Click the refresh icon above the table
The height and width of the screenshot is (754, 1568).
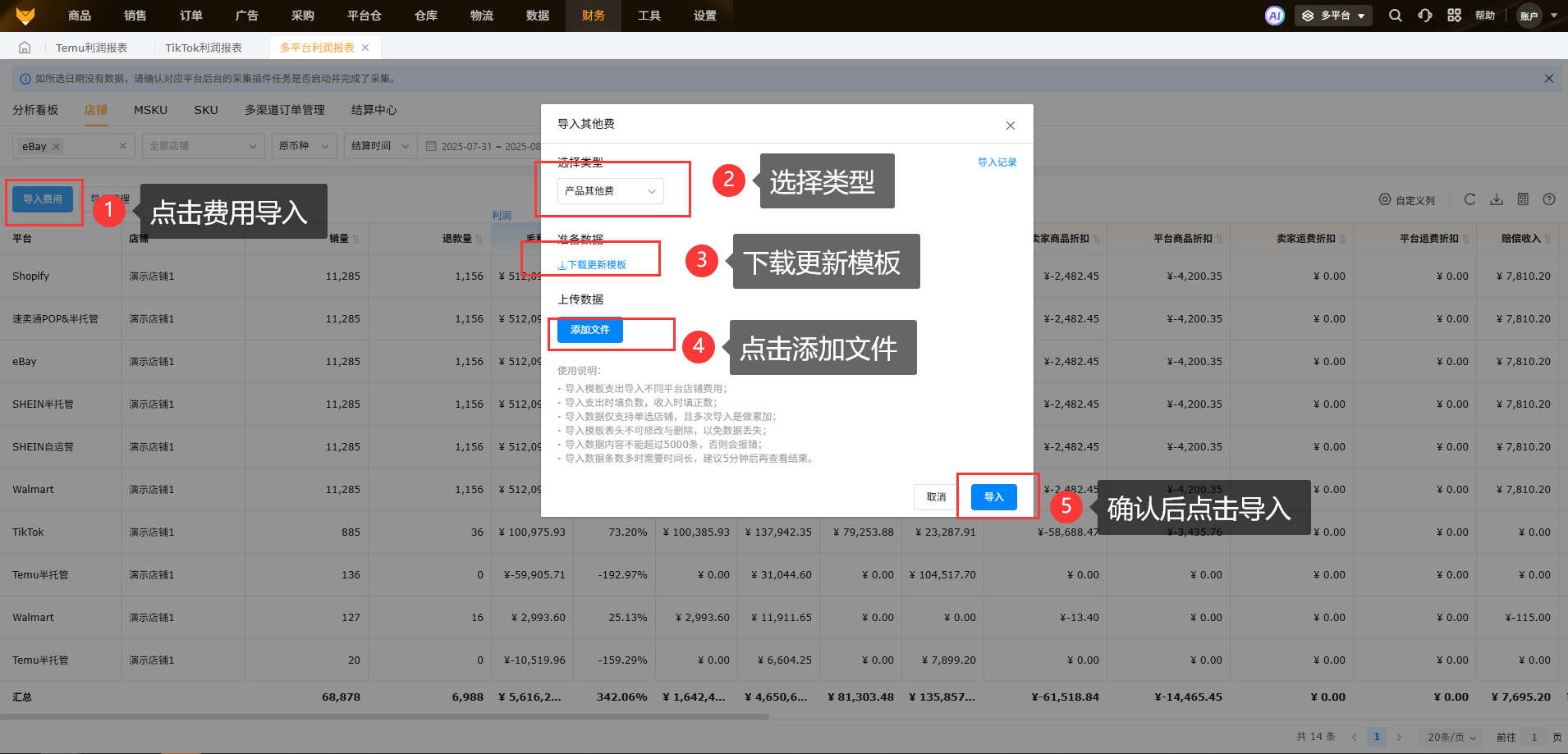coord(1469,199)
